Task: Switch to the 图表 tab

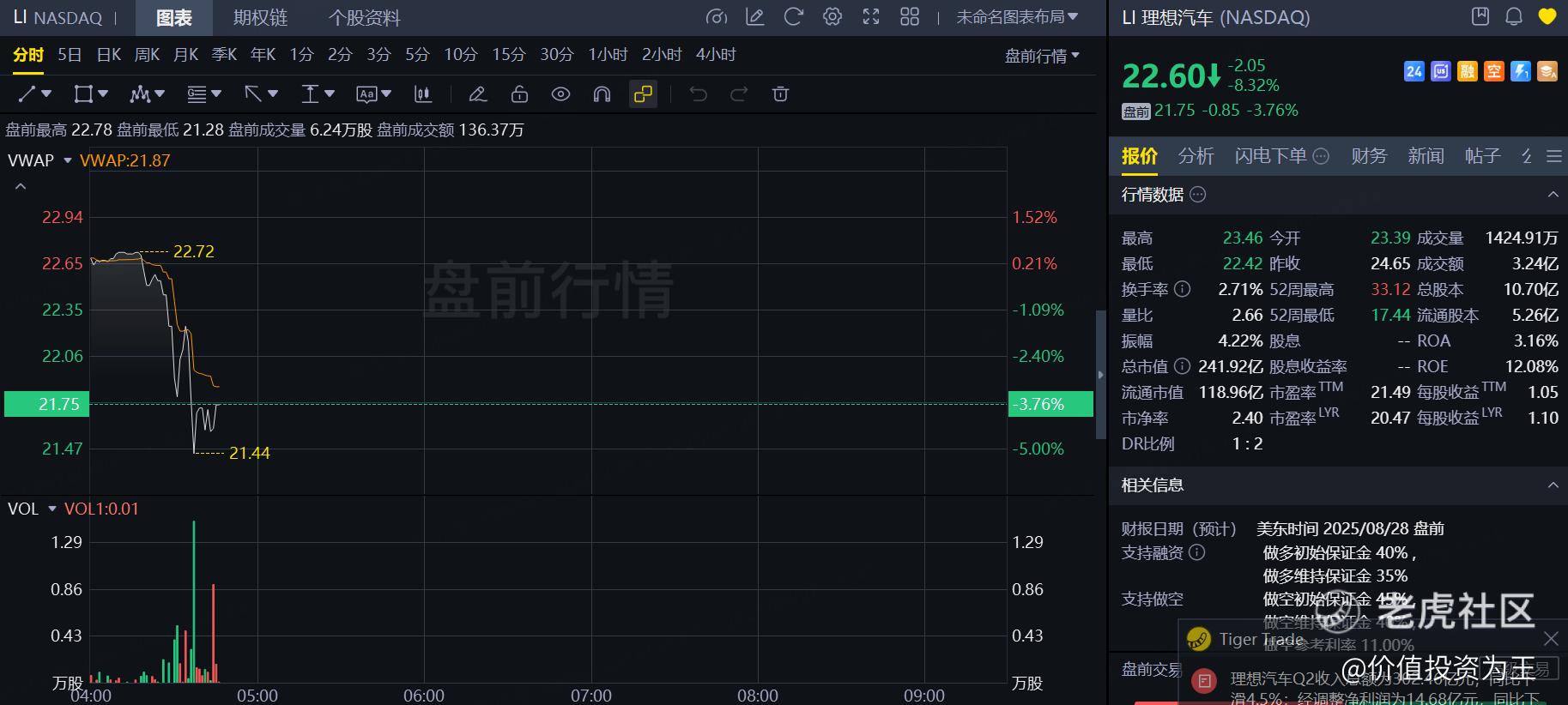Action: (174, 17)
